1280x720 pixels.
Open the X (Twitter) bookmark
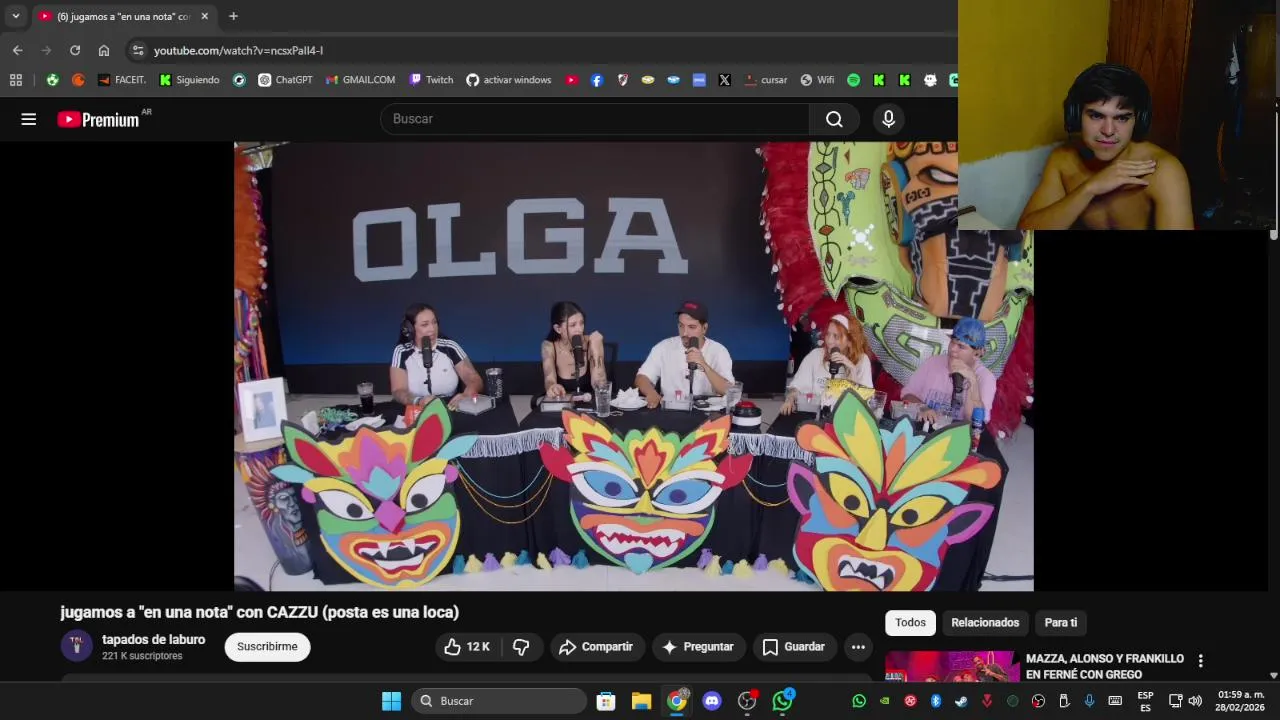coord(724,80)
